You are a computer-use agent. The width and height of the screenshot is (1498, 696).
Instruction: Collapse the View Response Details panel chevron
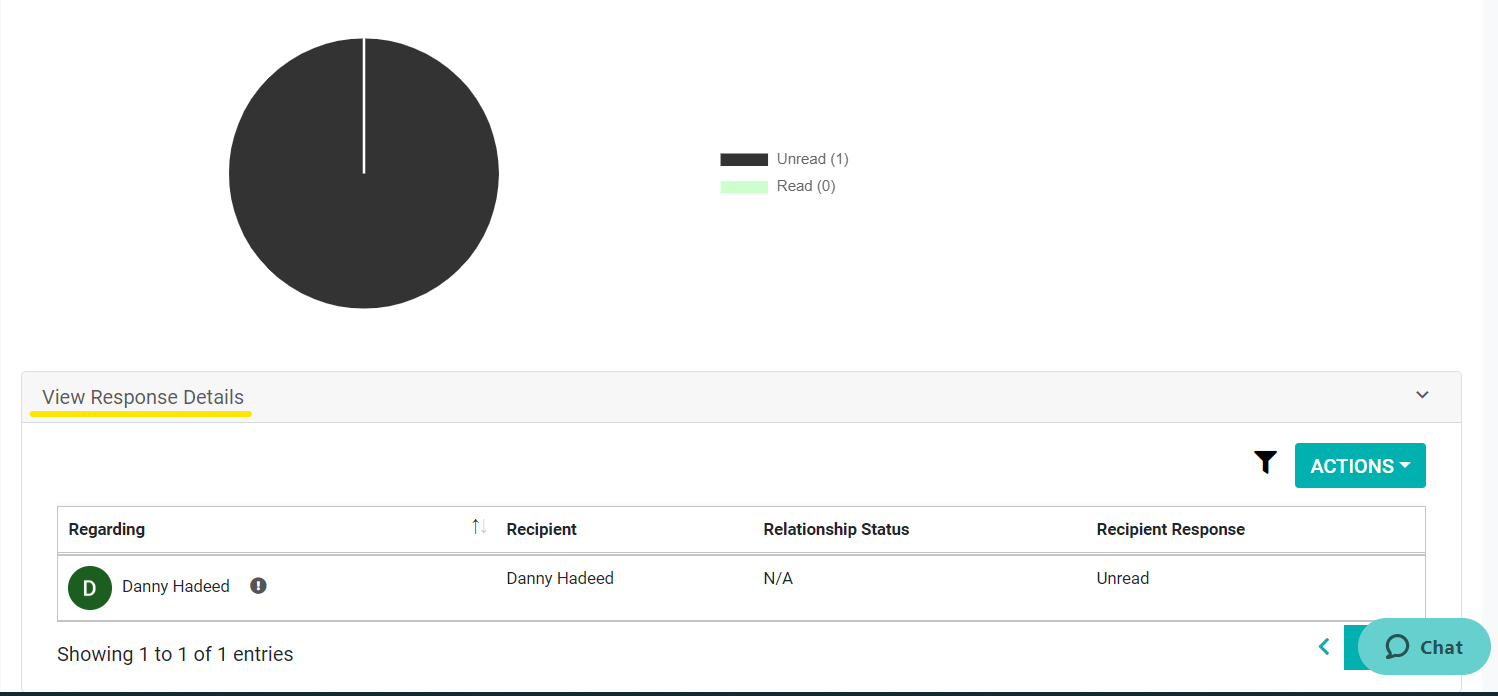(x=1422, y=395)
